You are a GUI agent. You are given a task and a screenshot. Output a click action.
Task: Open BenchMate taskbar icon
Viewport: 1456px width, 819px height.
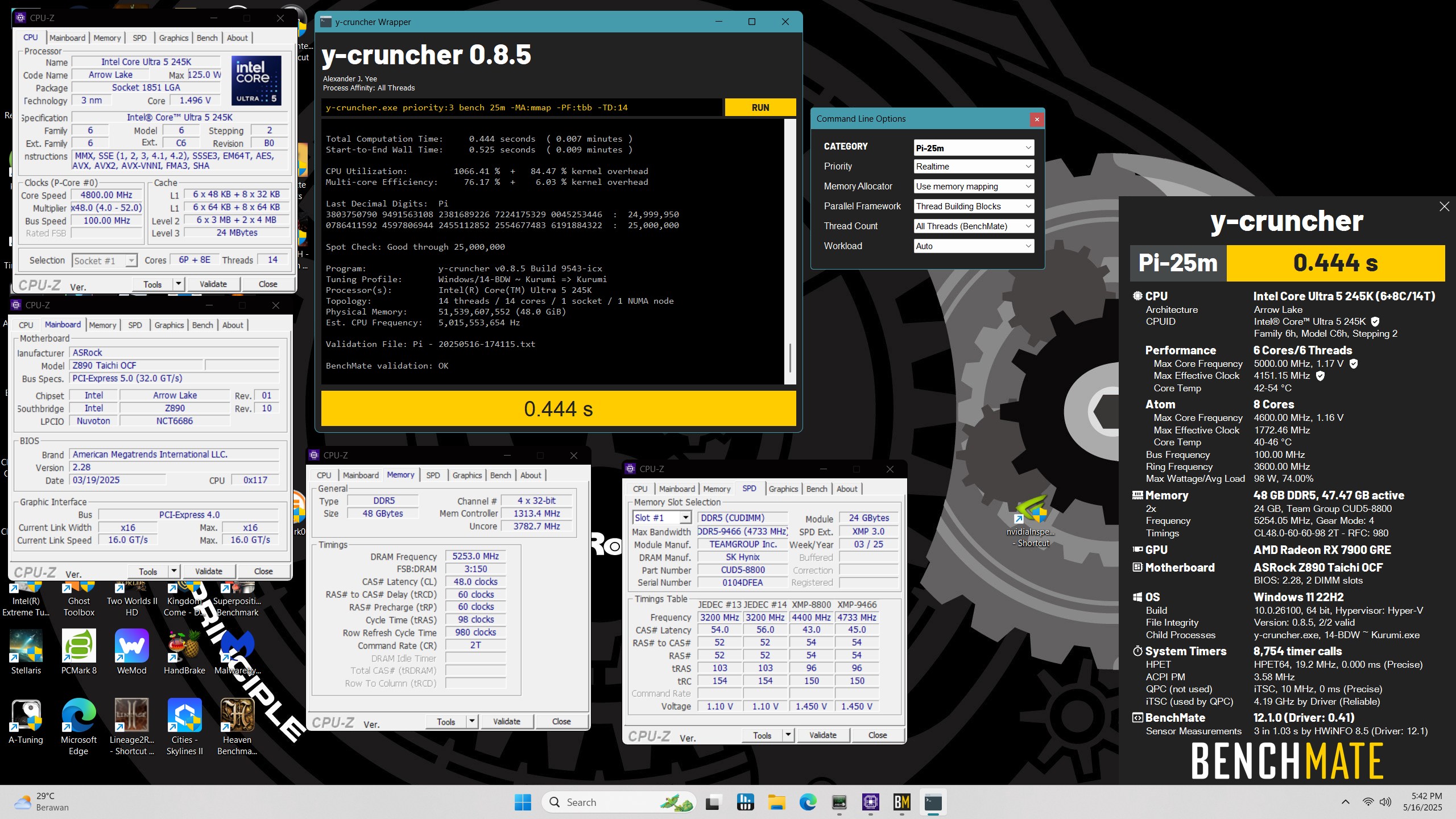click(x=901, y=802)
